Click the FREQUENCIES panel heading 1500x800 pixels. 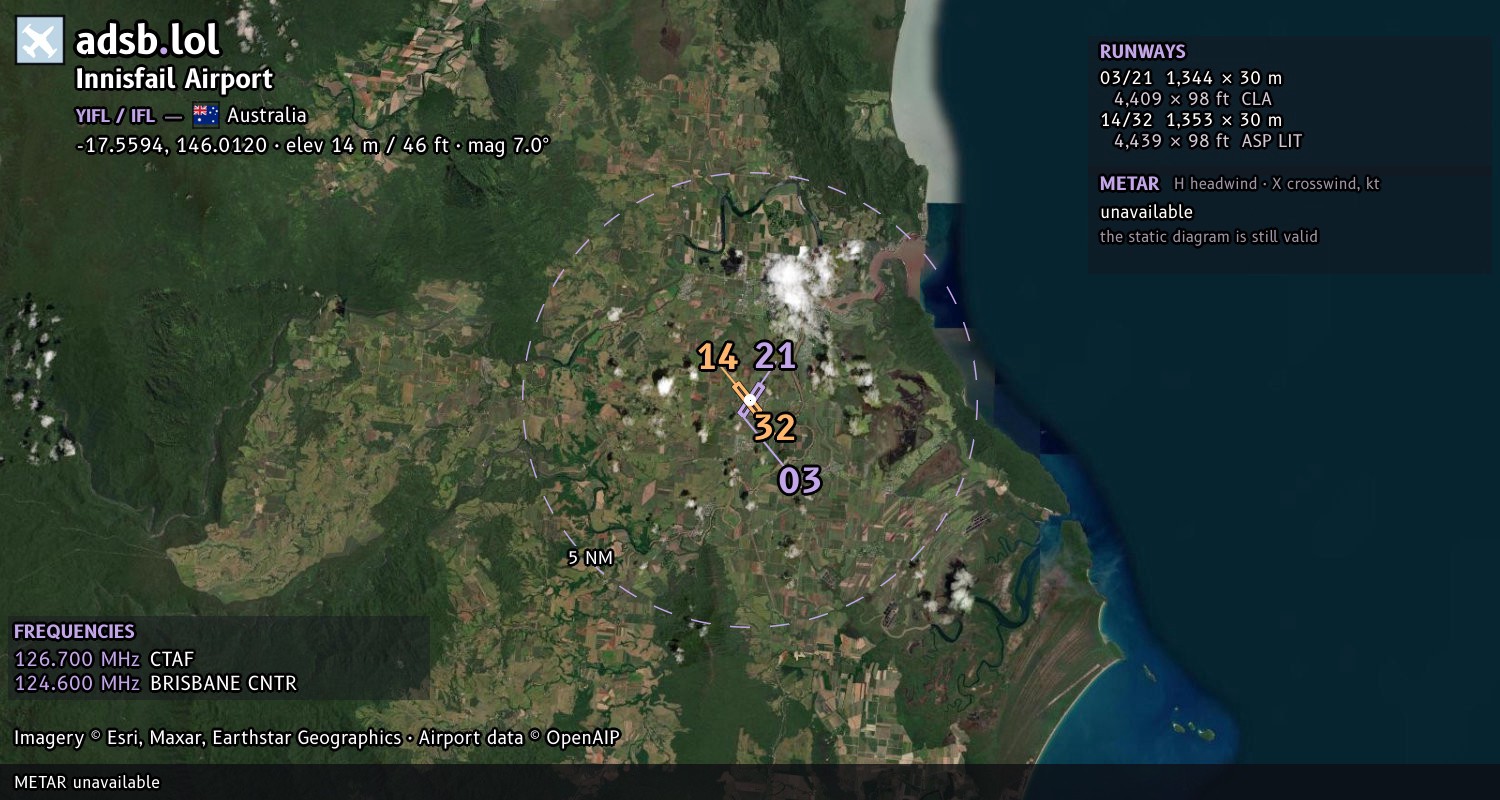pyautogui.click(x=74, y=632)
